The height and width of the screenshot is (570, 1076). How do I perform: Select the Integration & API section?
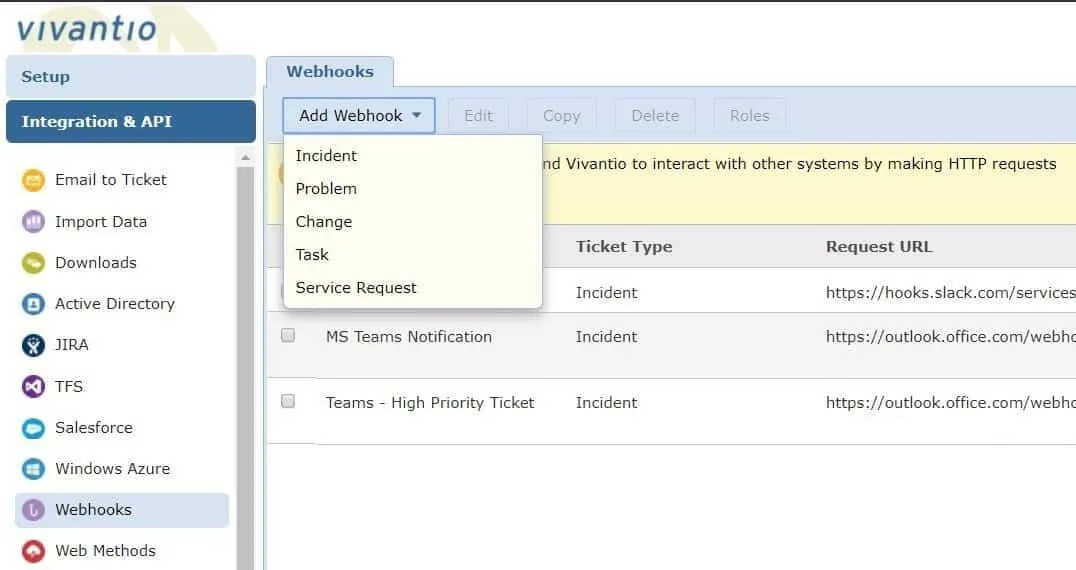click(130, 121)
